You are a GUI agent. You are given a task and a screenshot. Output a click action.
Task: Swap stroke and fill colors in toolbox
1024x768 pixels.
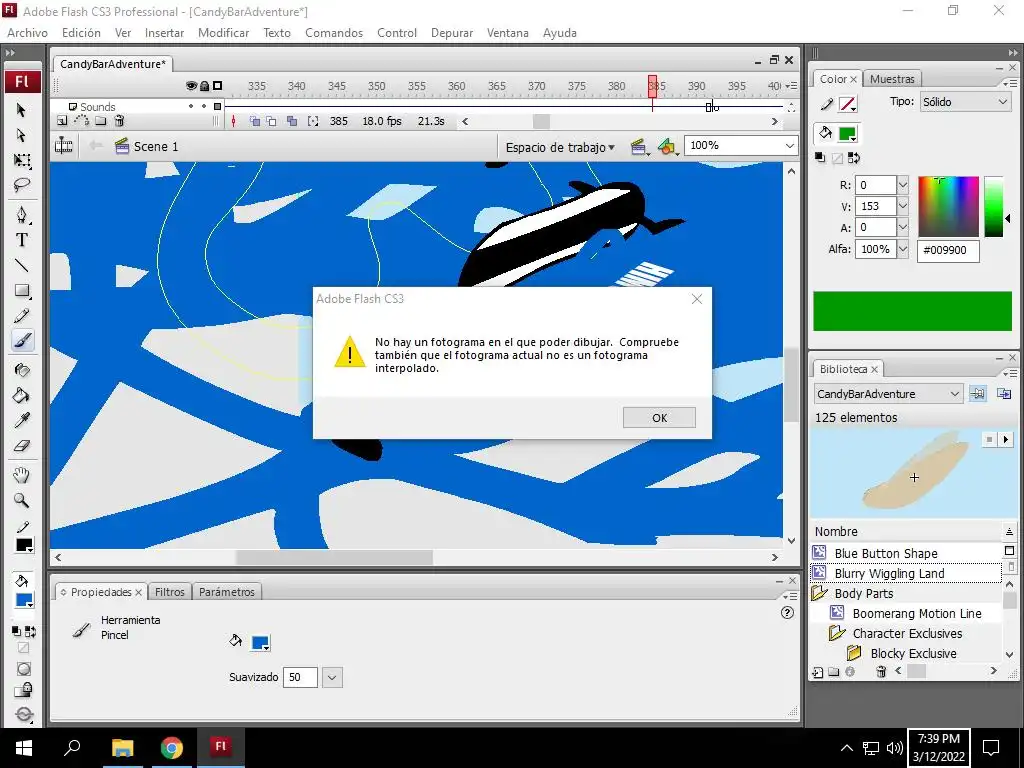(x=30, y=632)
